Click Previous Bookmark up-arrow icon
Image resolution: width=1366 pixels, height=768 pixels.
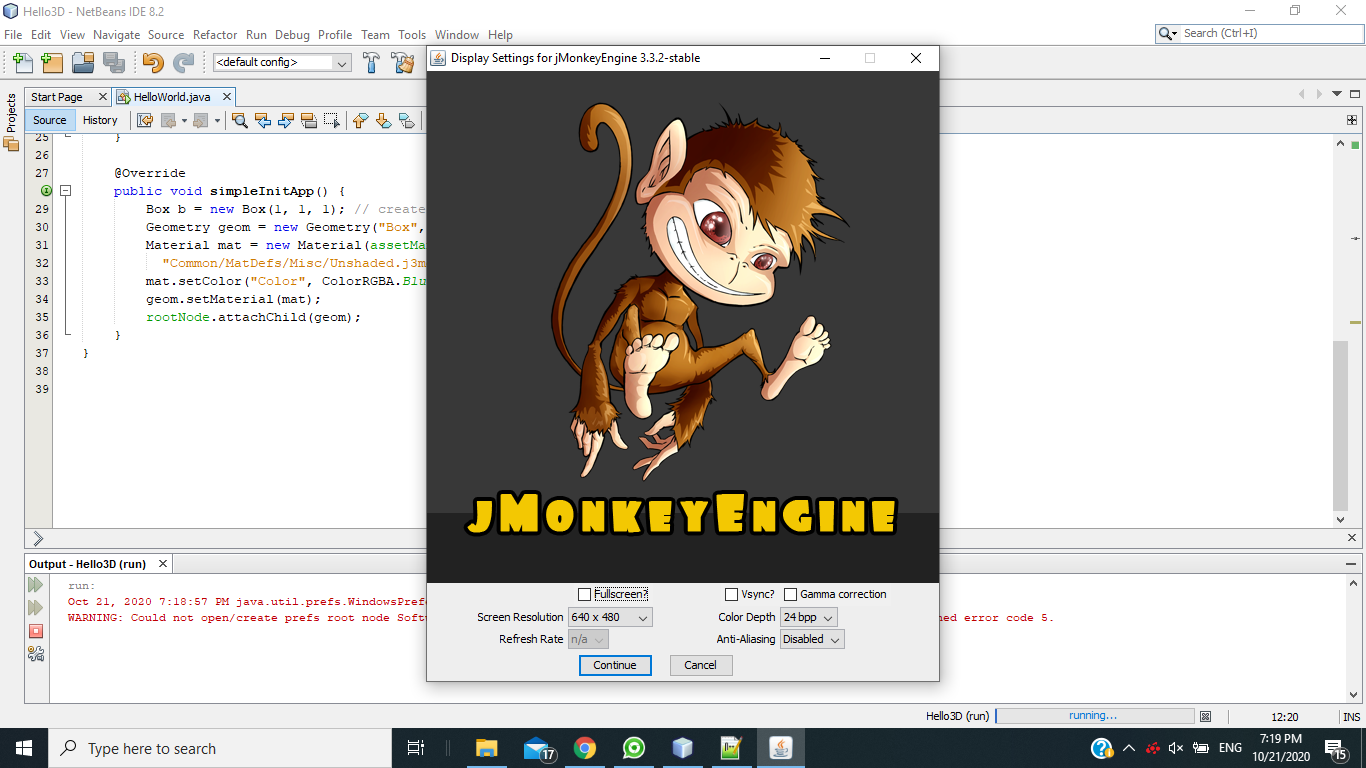pos(361,120)
